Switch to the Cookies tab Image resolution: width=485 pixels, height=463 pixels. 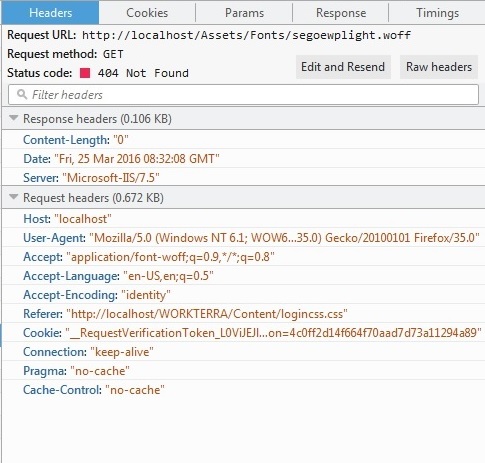(147, 13)
